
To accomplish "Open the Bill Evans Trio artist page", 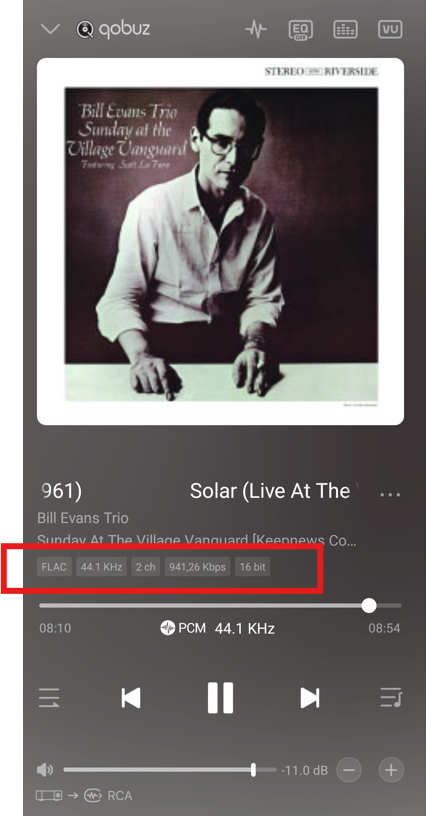I will click(83, 518).
